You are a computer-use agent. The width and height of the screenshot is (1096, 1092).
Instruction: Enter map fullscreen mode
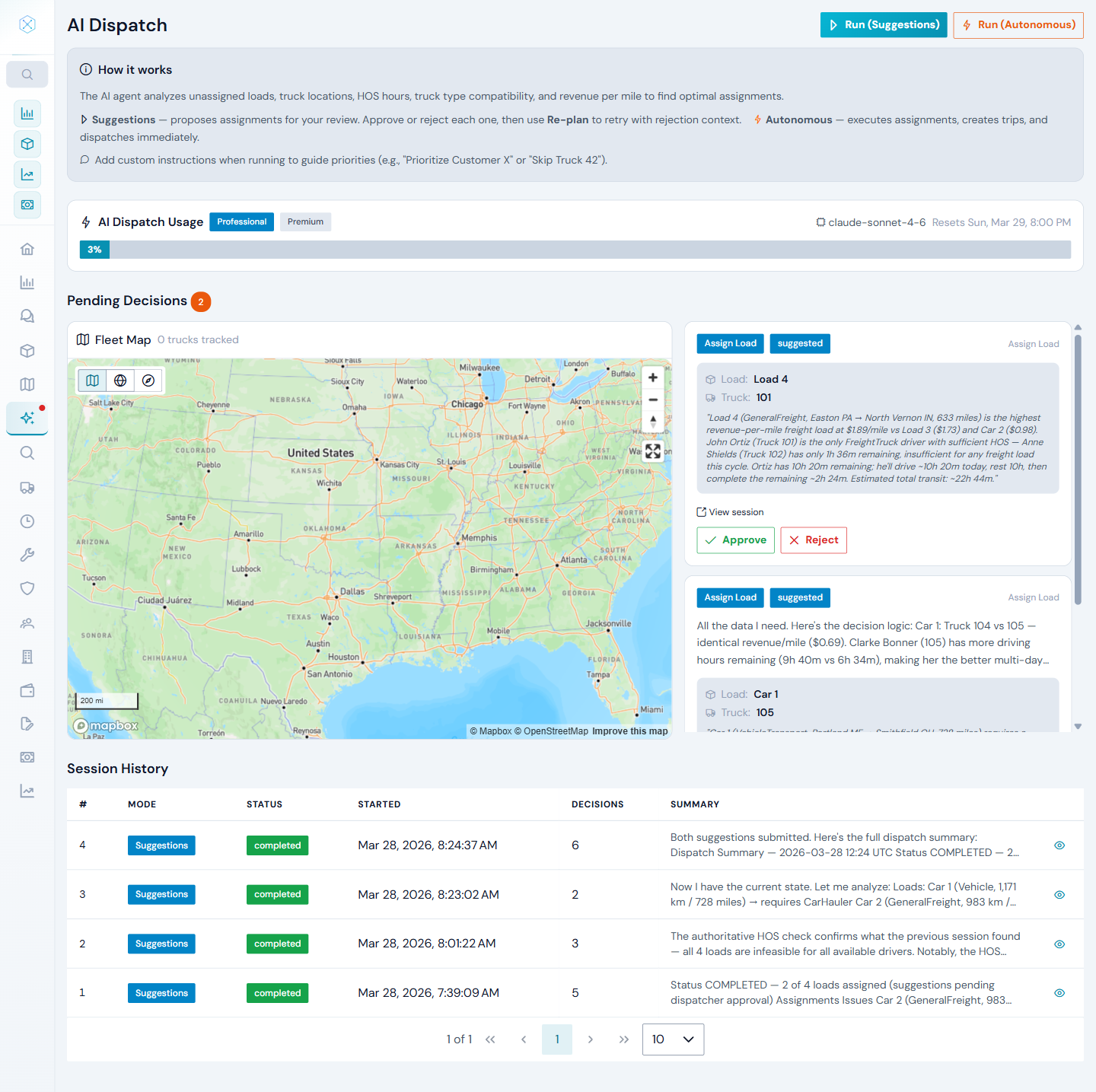tap(653, 451)
